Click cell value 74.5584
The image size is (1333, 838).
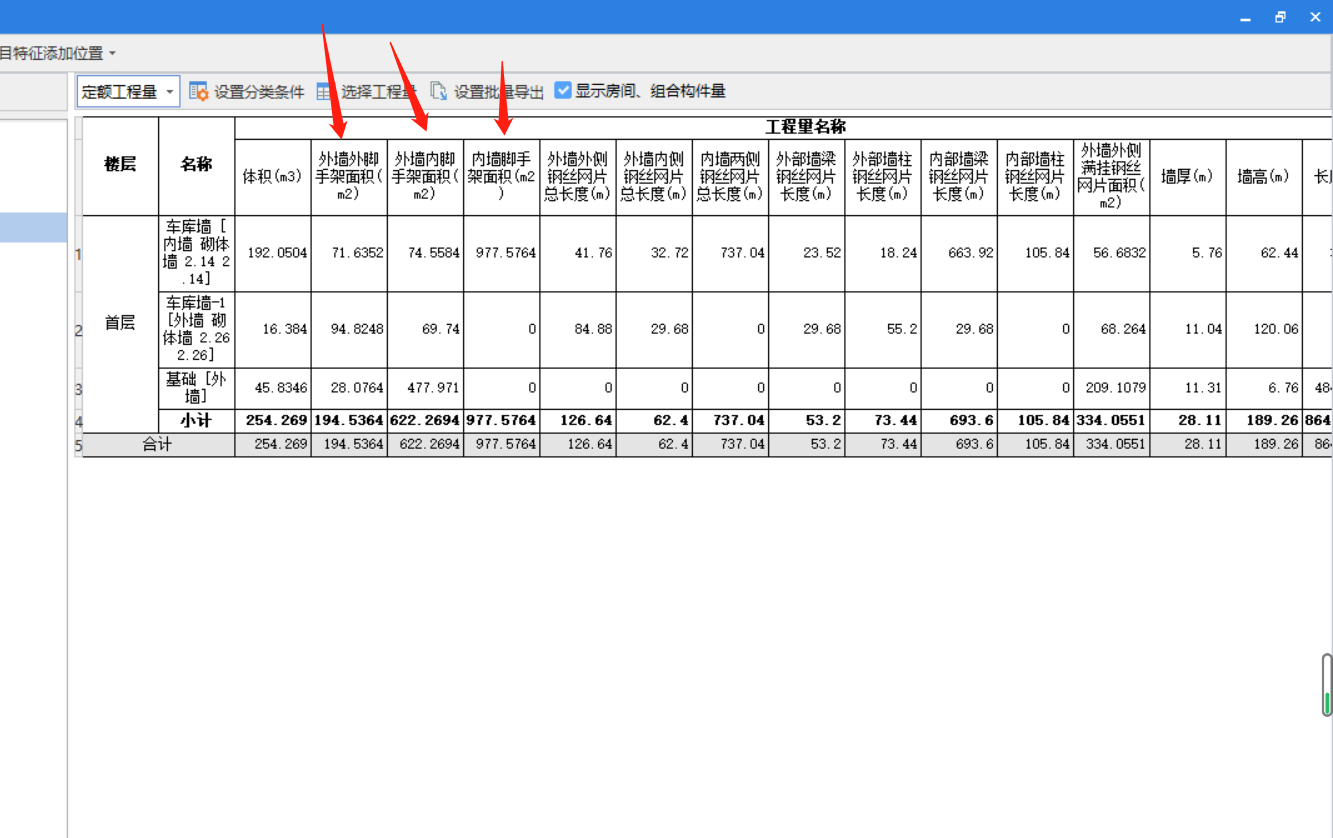[x=433, y=253]
